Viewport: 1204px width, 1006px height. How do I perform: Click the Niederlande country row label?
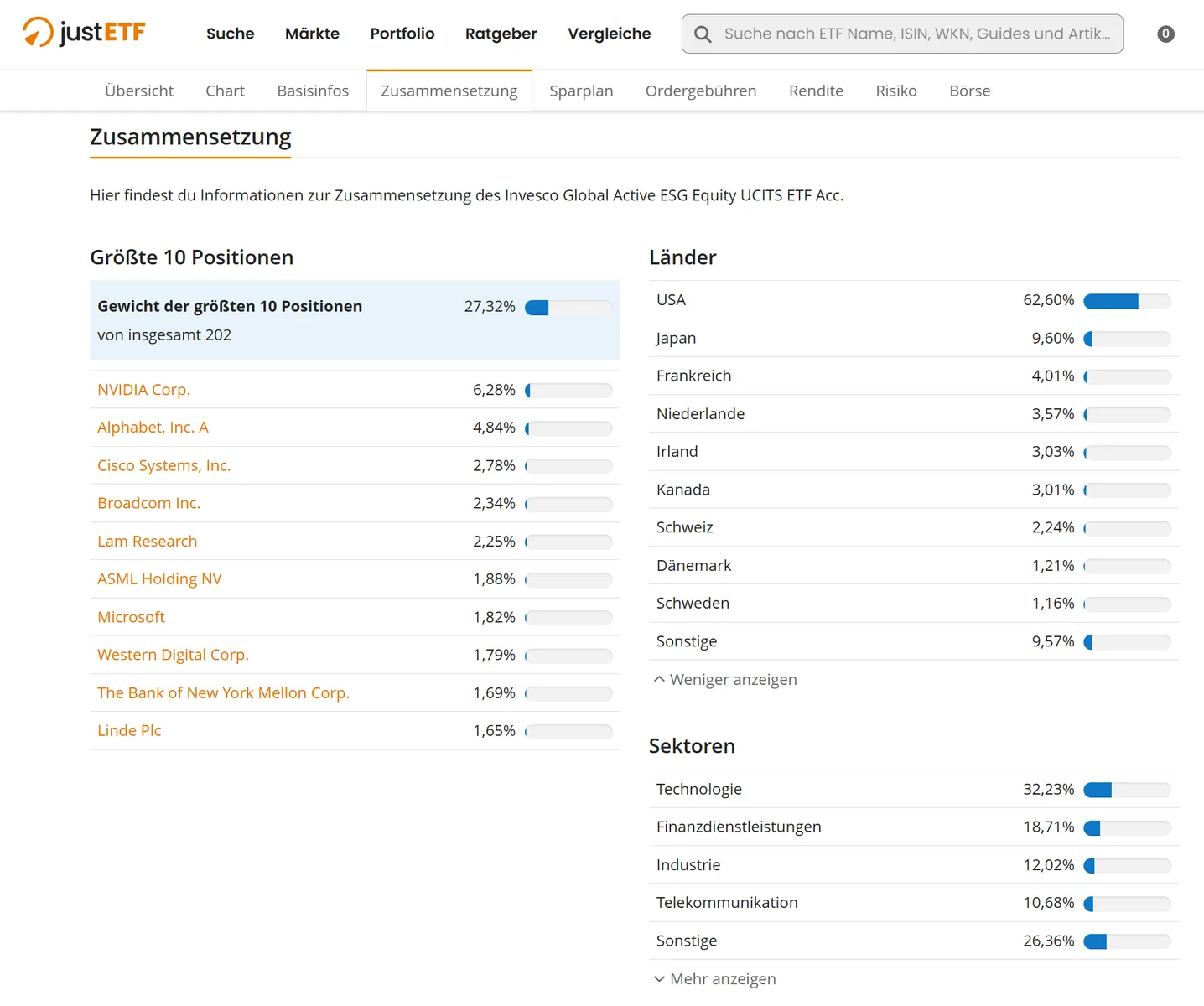tap(701, 414)
